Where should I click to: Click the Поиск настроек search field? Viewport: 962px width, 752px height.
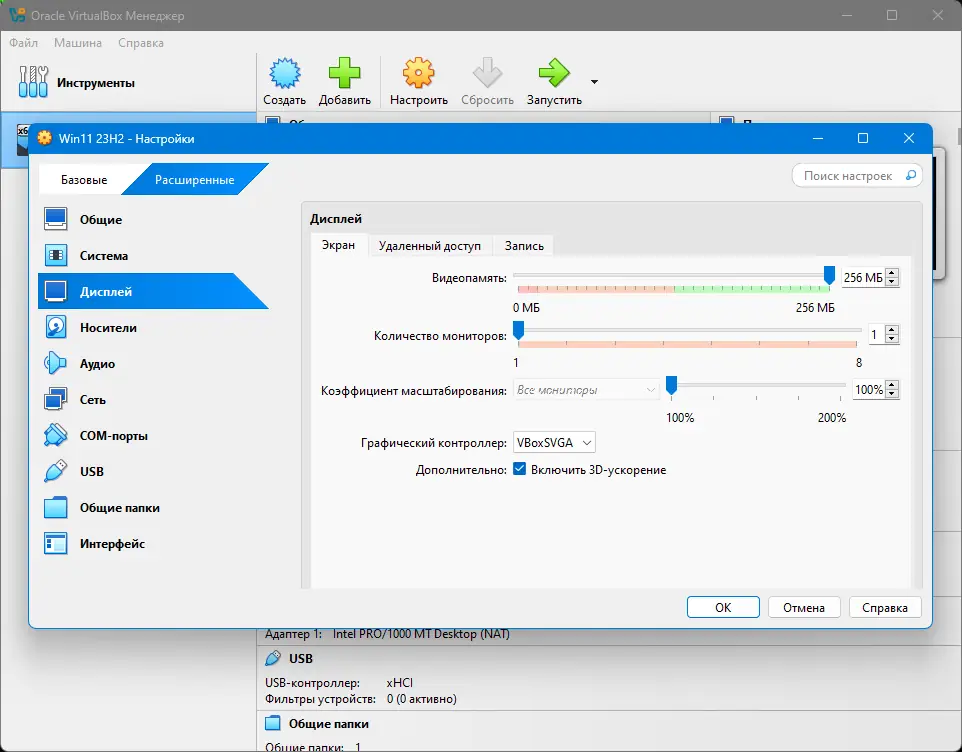(856, 176)
